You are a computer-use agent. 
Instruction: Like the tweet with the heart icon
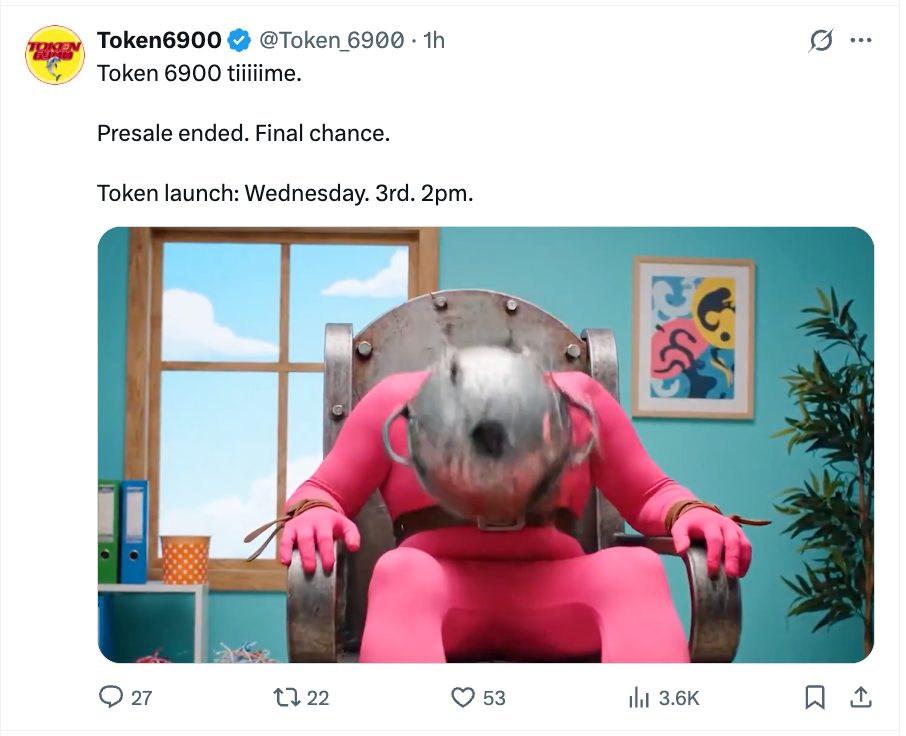[x=462, y=697]
